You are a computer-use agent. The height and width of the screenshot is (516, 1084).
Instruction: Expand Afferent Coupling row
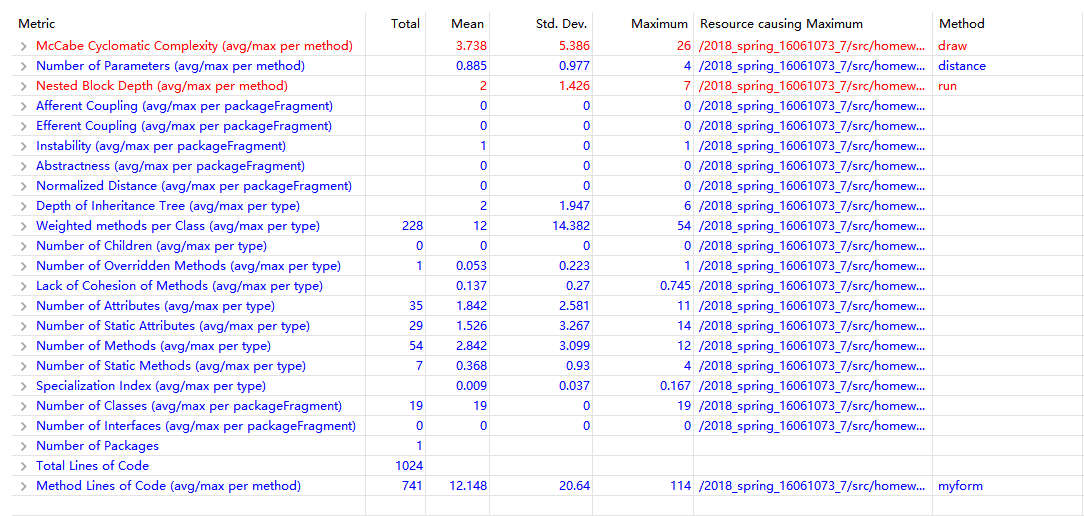(x=24, y=107)
